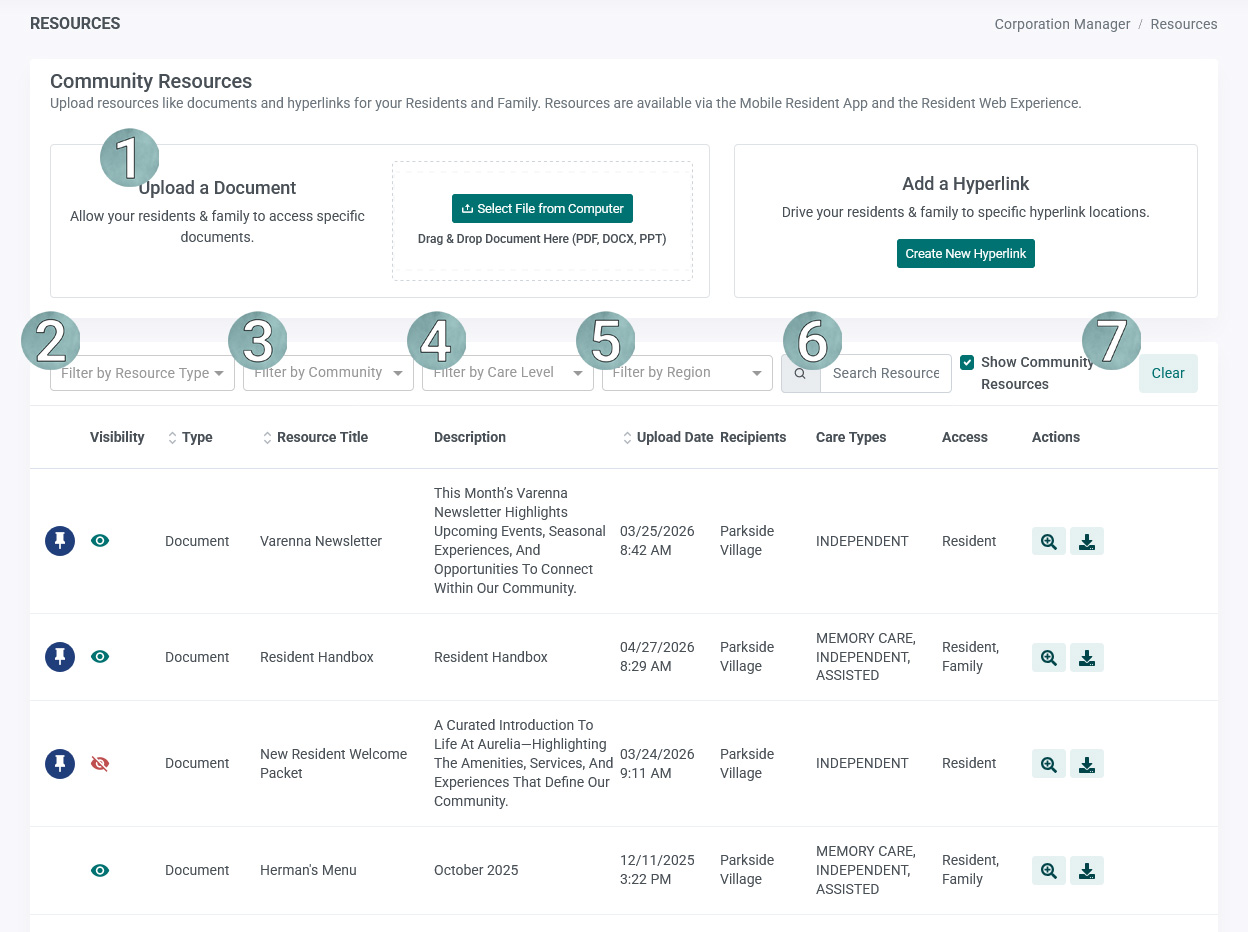1248x932 pixels.
Task: Open the Filter by Region dropdown
Action: 687,372
